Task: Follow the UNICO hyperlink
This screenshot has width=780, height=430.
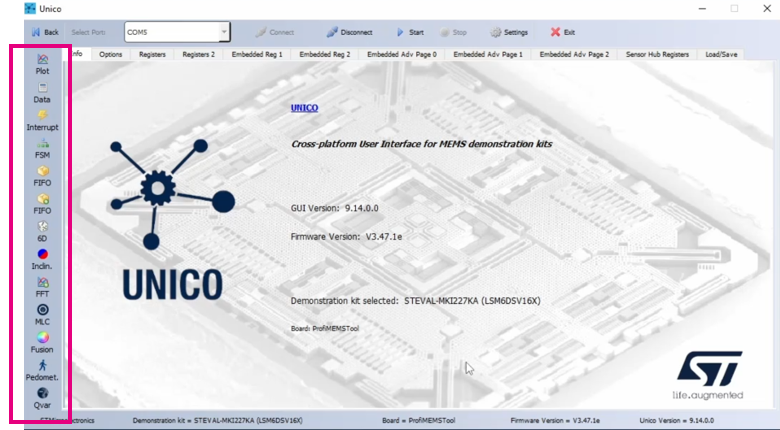Action: pyautogui.click(x=304, y=108)
